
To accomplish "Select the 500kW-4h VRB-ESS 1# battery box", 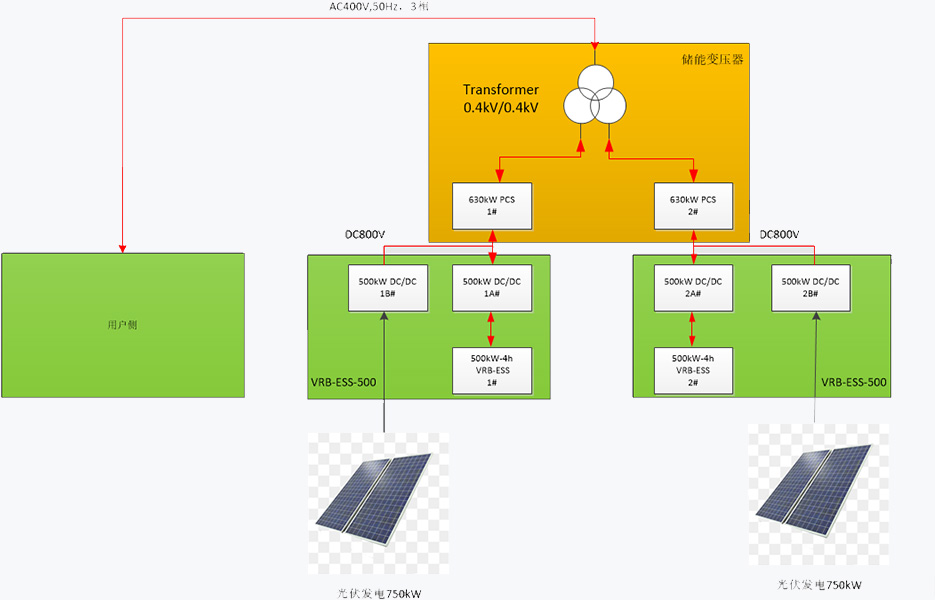I will [490, 370].
